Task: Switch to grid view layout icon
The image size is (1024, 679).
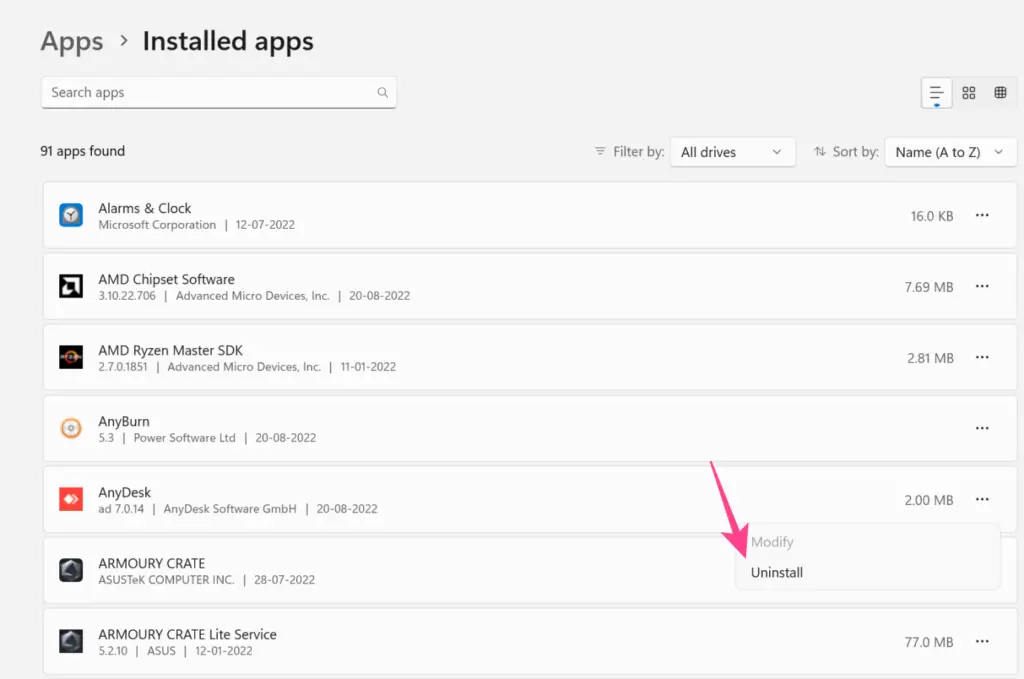Action: pos(968,93)
